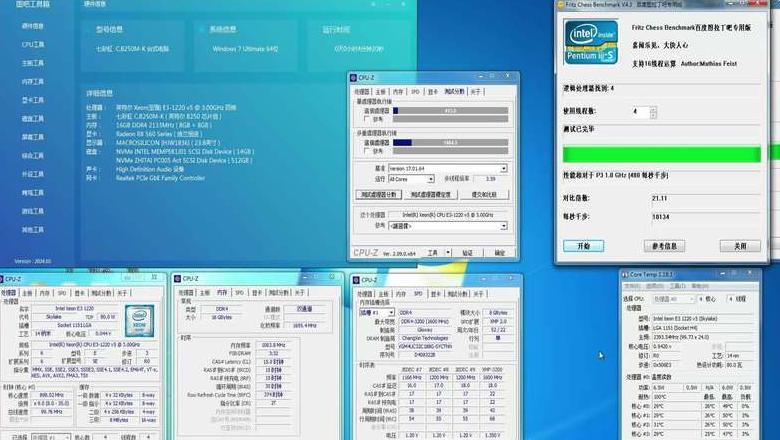
Task: Click the 验证 button in the CPU-Z benchmark window
Action: [x=467, y=253]
